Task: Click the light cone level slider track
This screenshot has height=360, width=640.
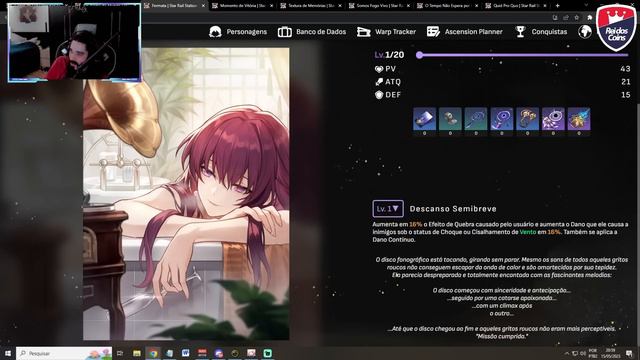Action: click(524, 55)
